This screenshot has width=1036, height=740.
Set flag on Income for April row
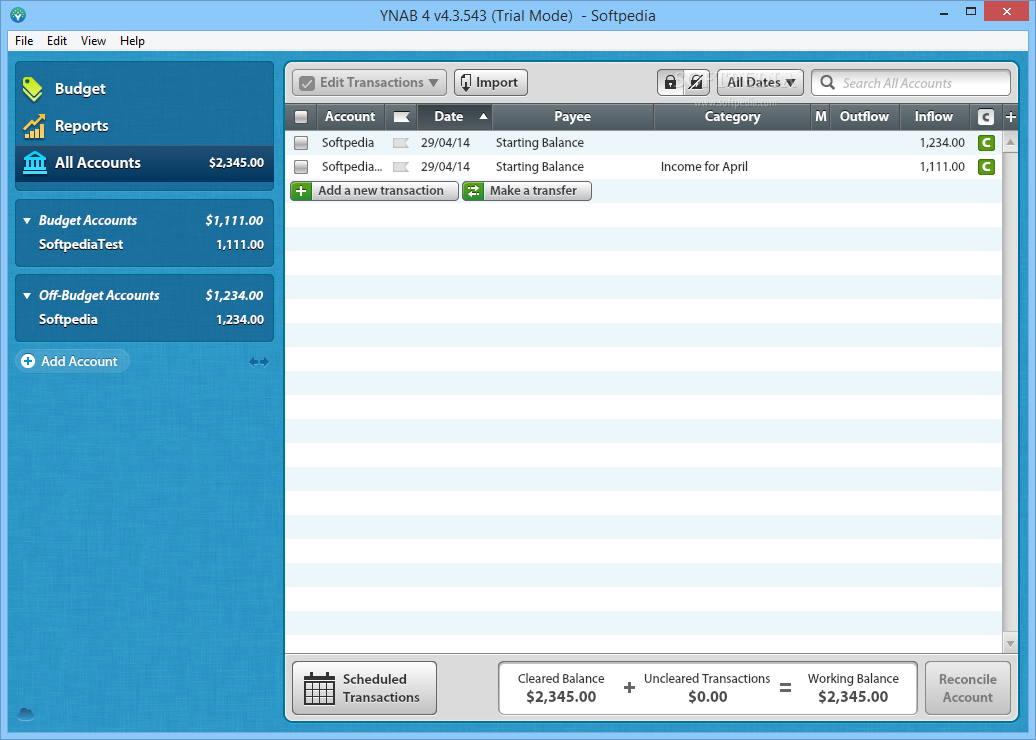coord(400,166)
